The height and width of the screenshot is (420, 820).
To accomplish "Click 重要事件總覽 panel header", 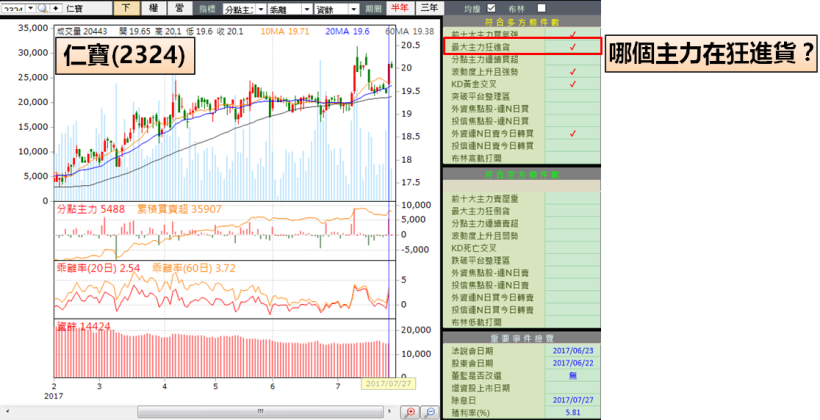I will (521, 338).
